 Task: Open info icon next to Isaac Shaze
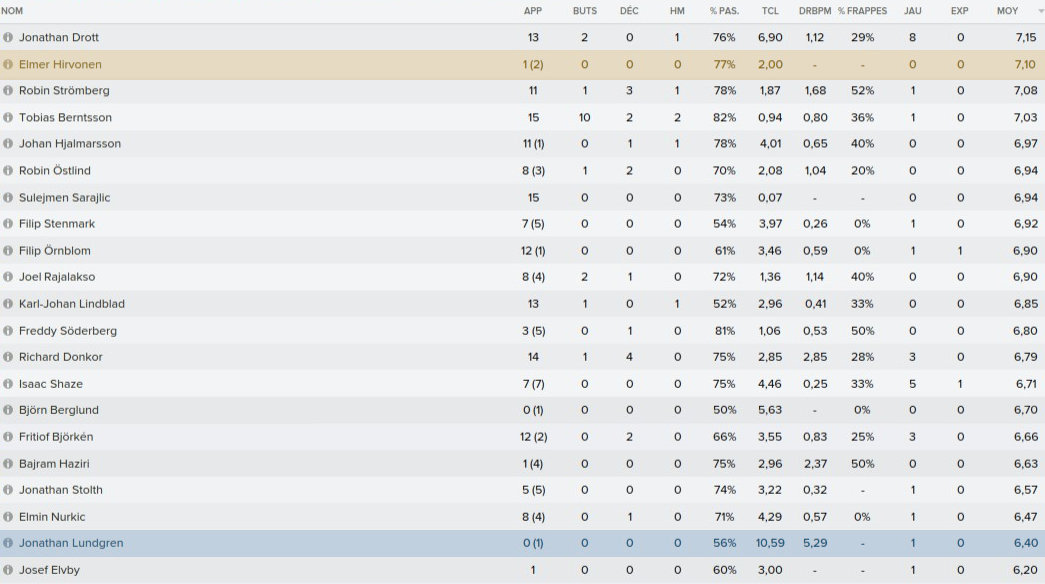click(8, 384)
